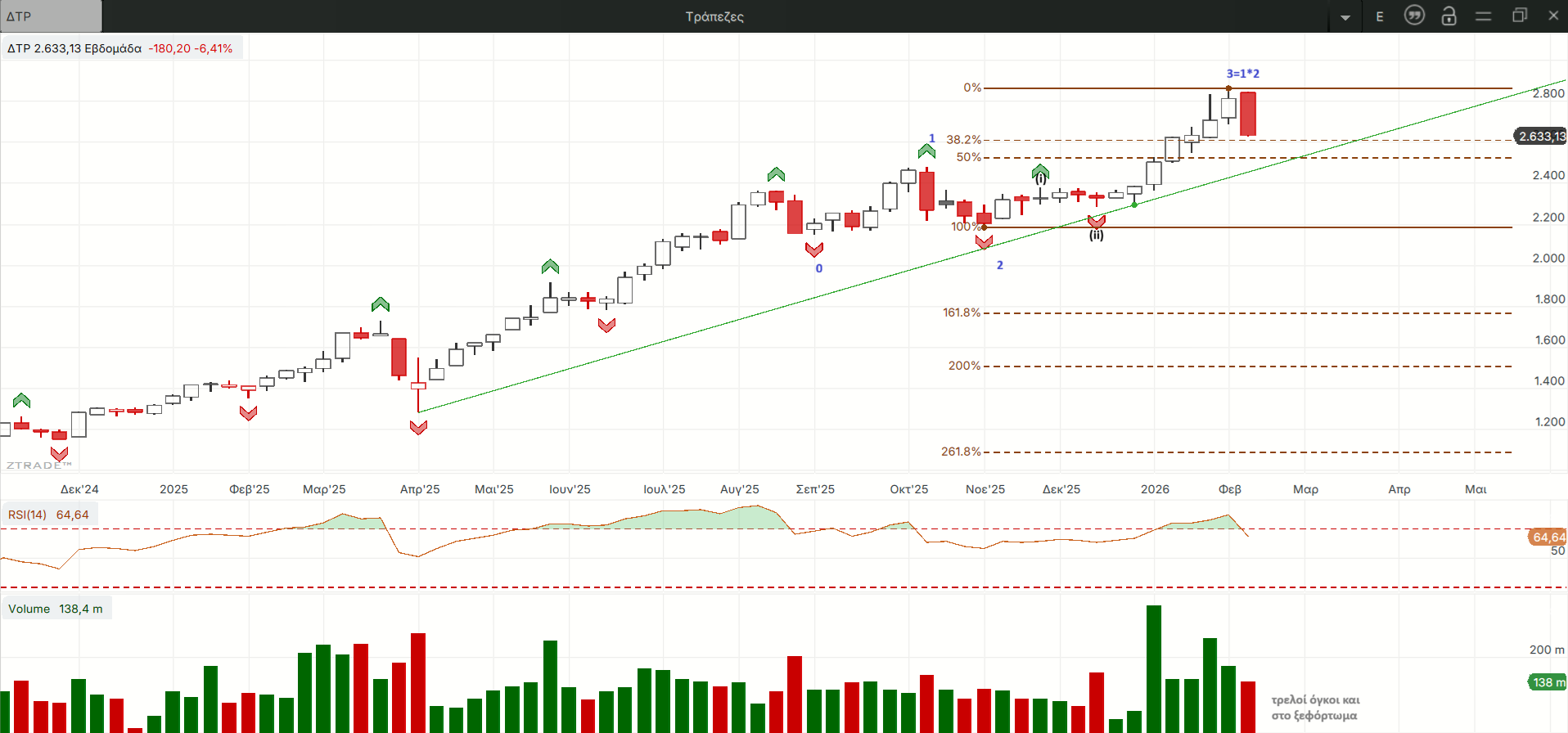
Task: Select the green up-arrow marker labeled (i)
Action: point(1040,172)
